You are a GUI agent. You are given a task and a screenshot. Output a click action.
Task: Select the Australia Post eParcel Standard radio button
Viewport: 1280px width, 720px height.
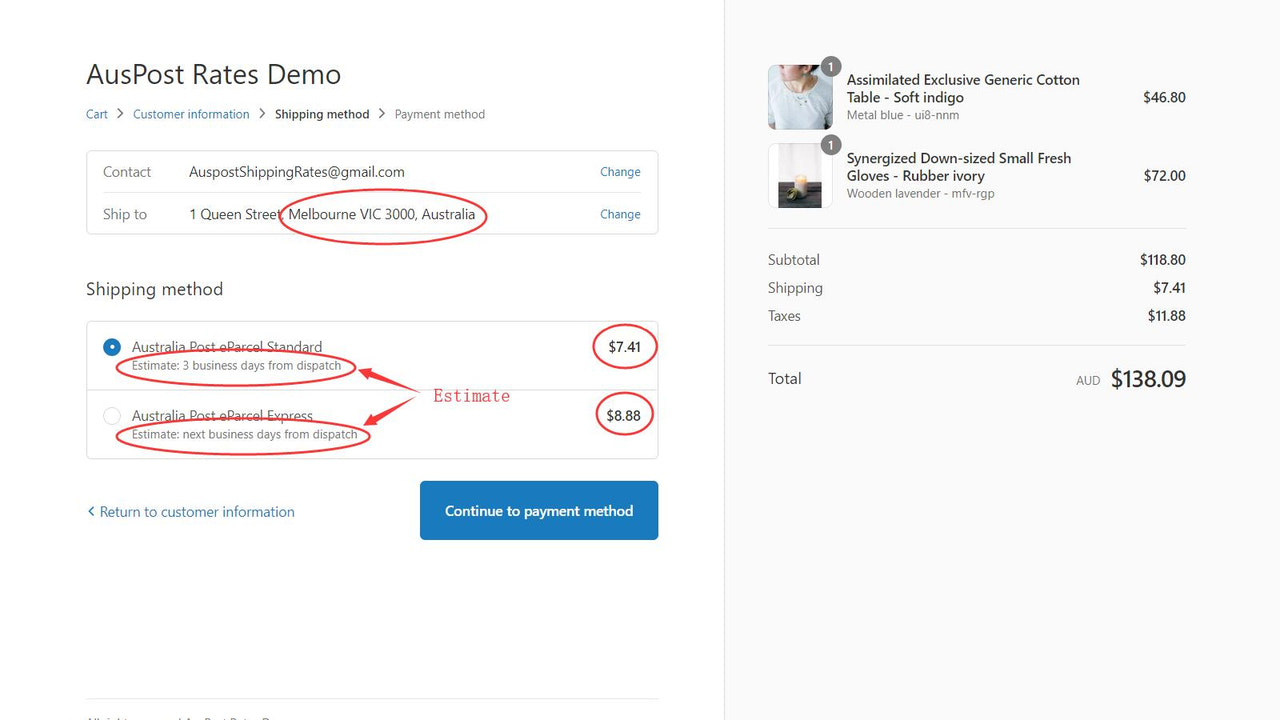(112, 346)
